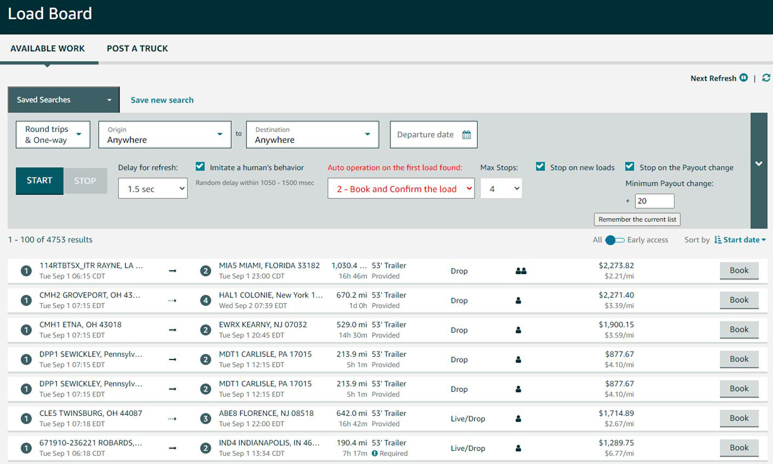The width and height of the screenshot is (773, 464).
Task: Select the Available Work tab
Action: (x=47, y=48)
